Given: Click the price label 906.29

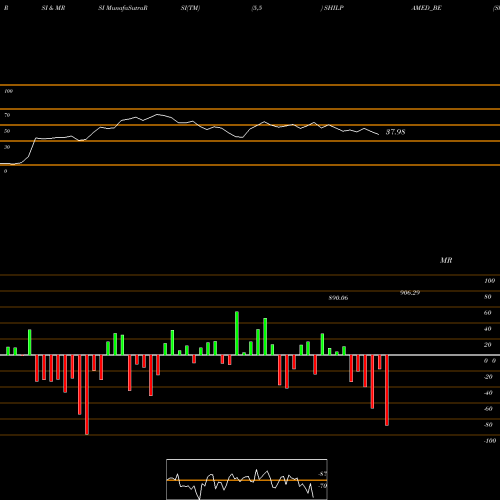Looking at the screenshot, I should pyautogui.click(x=410, y=293).
